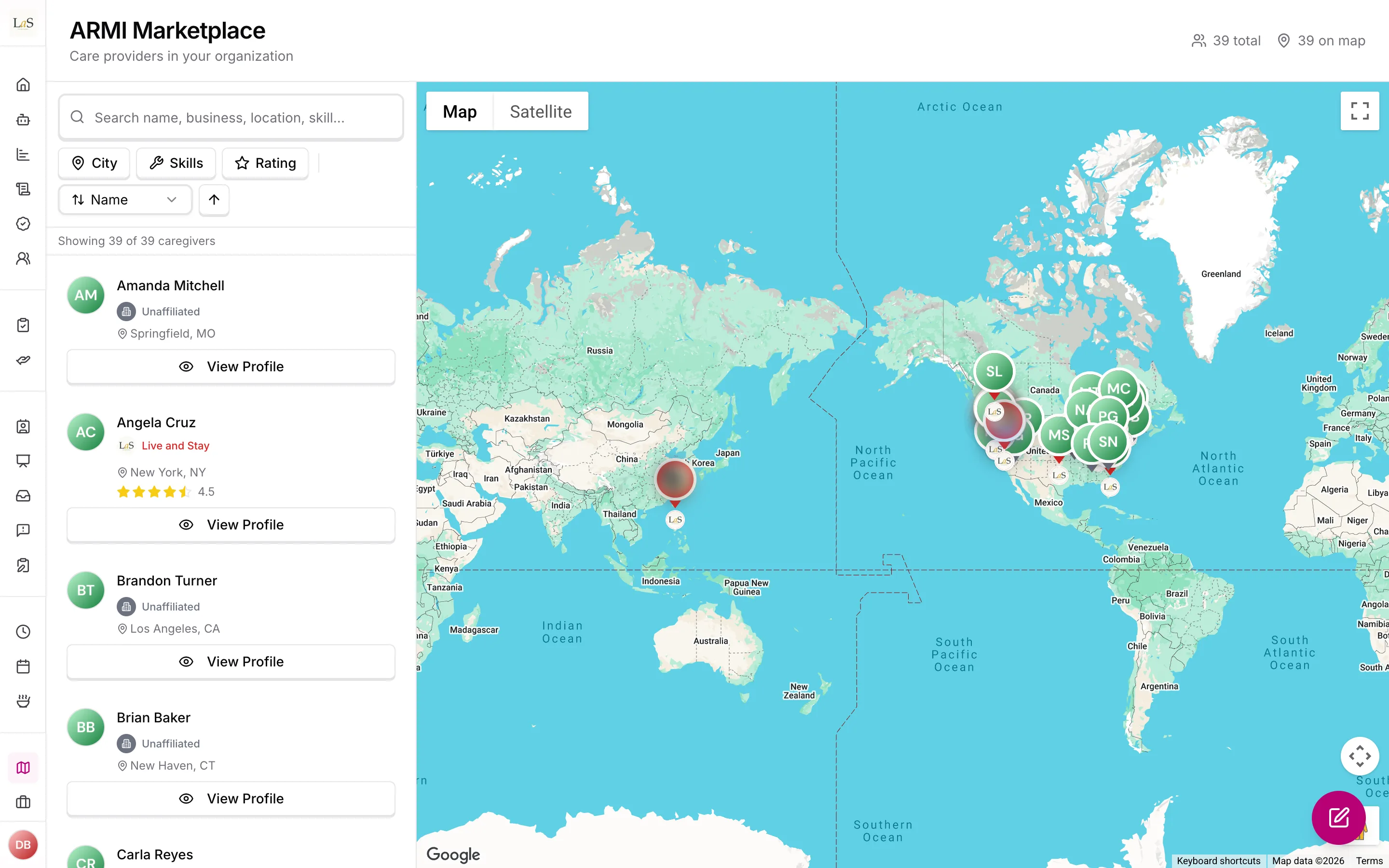The image size is (1389, 868).
Task: Open the map camera pan control
Action: tap(1360, 756)
